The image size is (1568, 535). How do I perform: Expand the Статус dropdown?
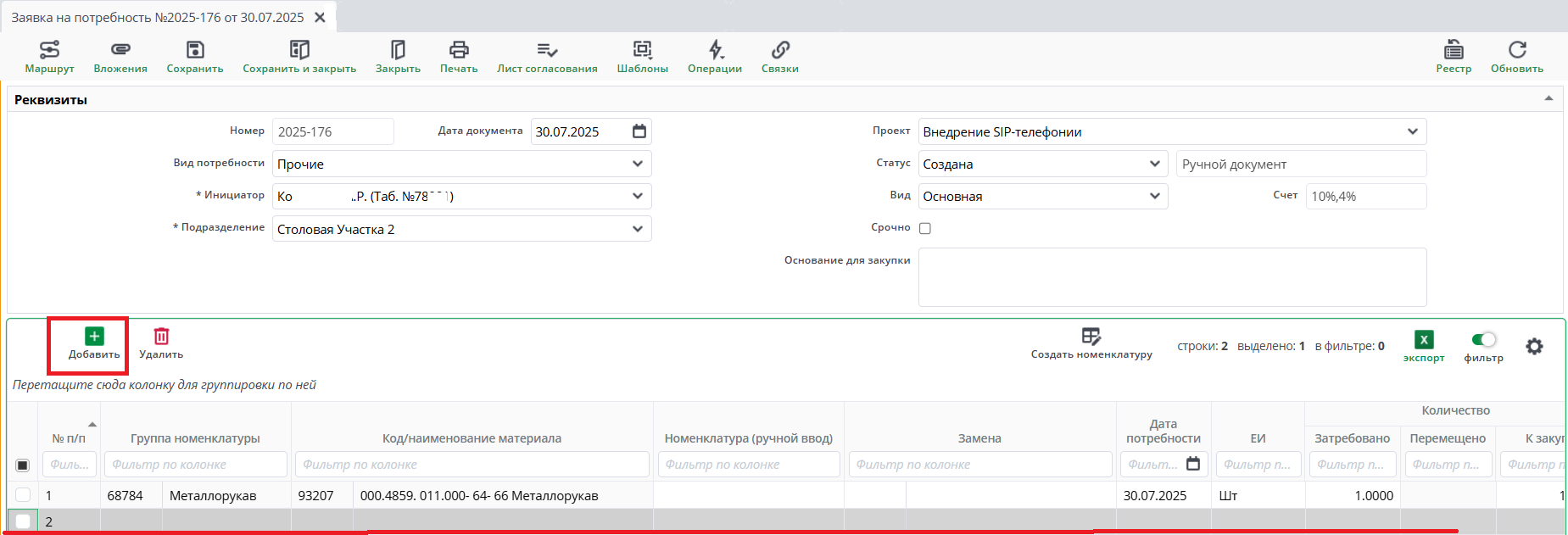pyautogui.click(x=1154, y=164)
